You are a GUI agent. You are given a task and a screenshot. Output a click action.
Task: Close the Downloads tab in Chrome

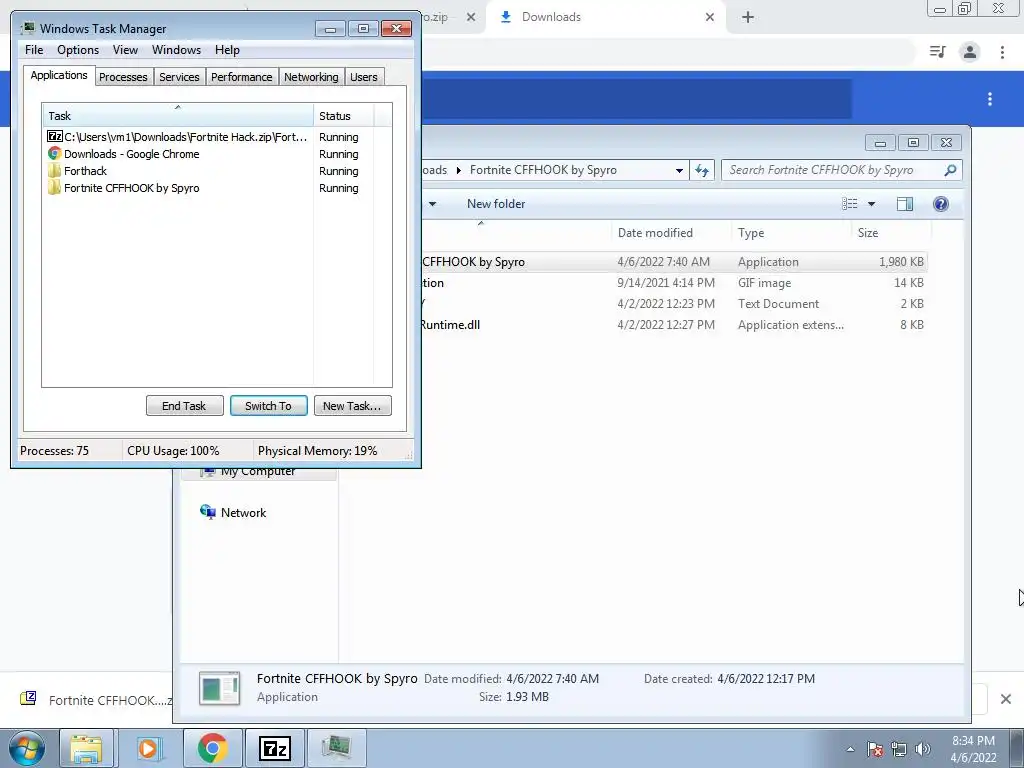point(710,17)
